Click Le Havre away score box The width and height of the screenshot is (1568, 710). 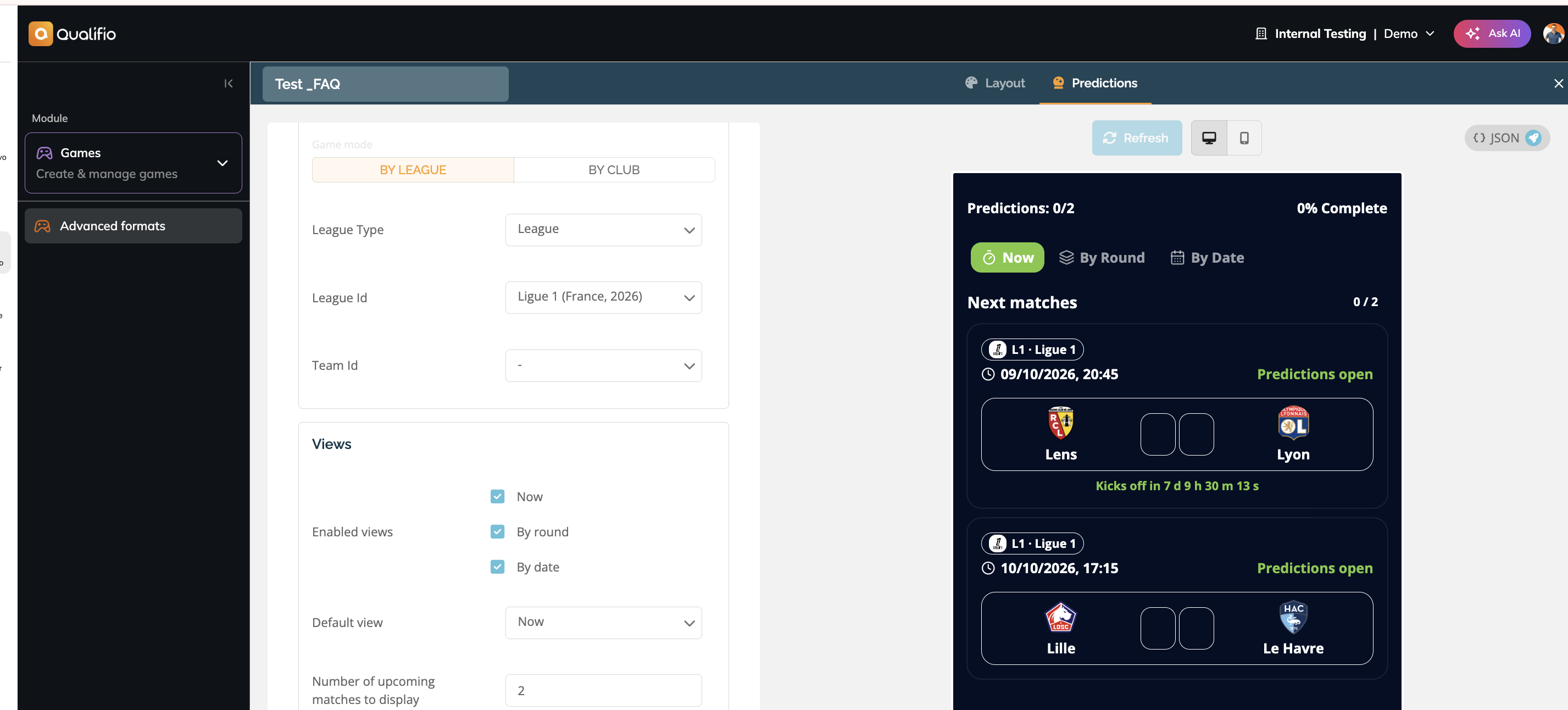1196,629
